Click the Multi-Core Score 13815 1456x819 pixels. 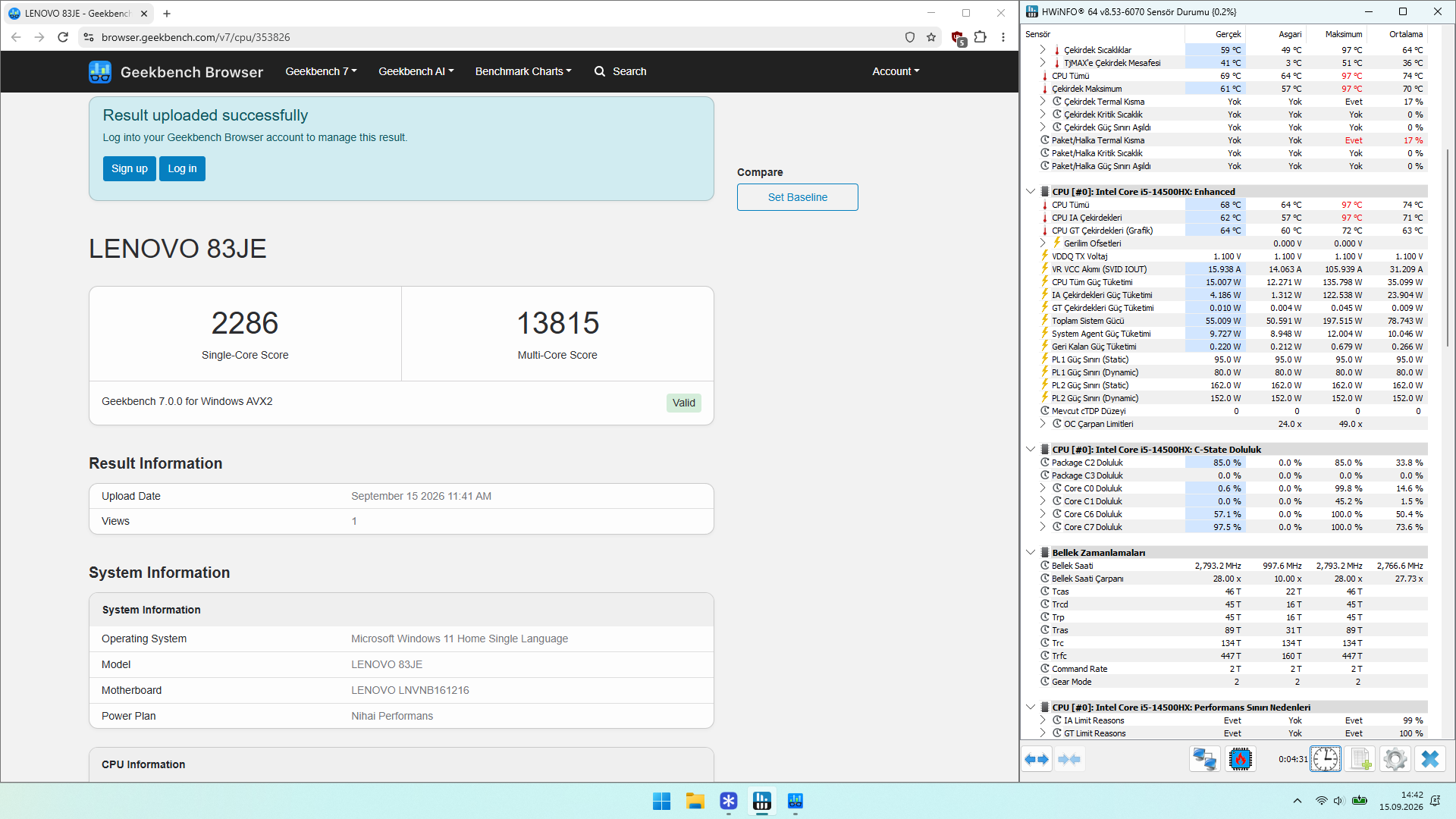557,323
